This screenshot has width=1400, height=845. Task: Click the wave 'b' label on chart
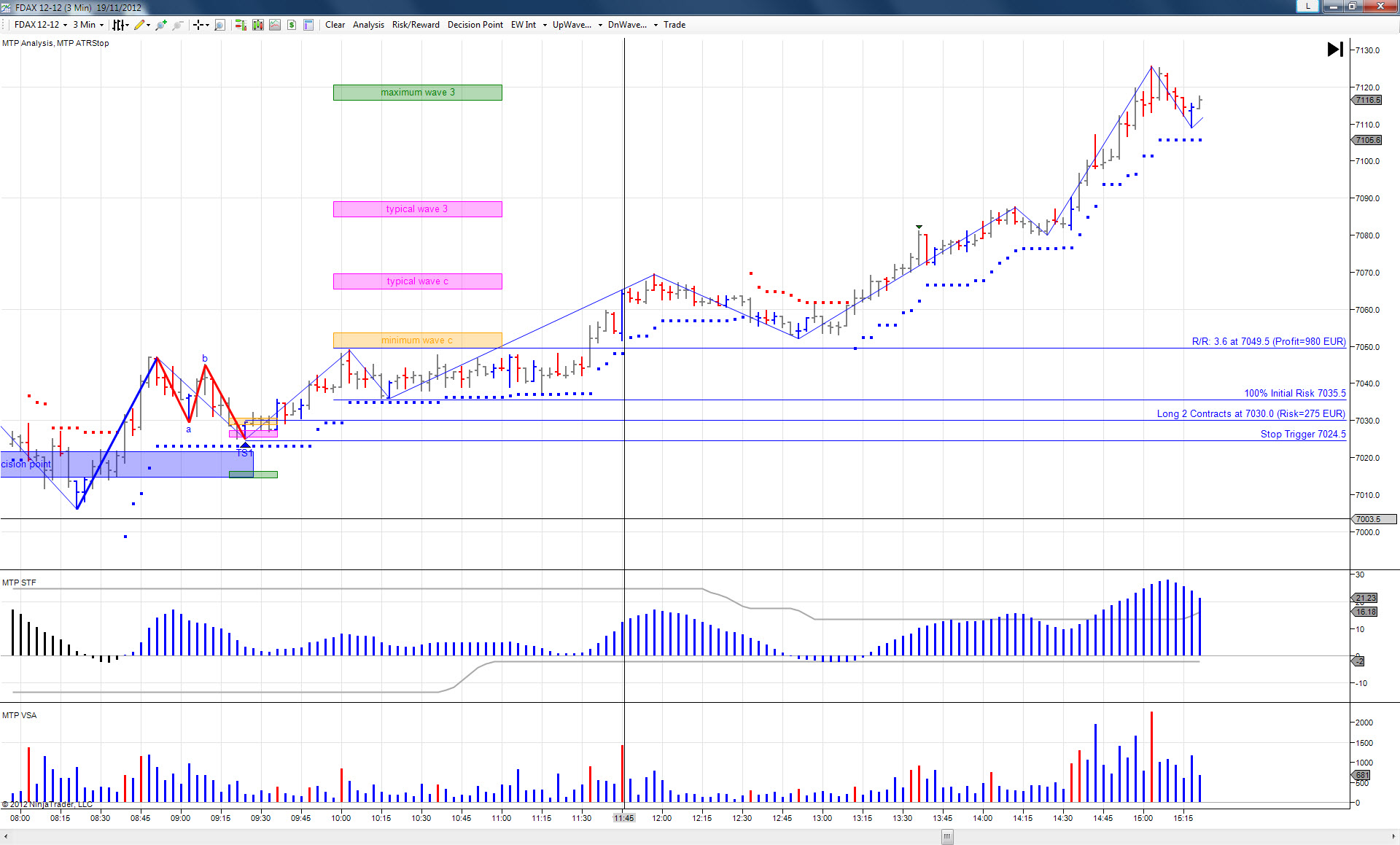coord(205,359)
